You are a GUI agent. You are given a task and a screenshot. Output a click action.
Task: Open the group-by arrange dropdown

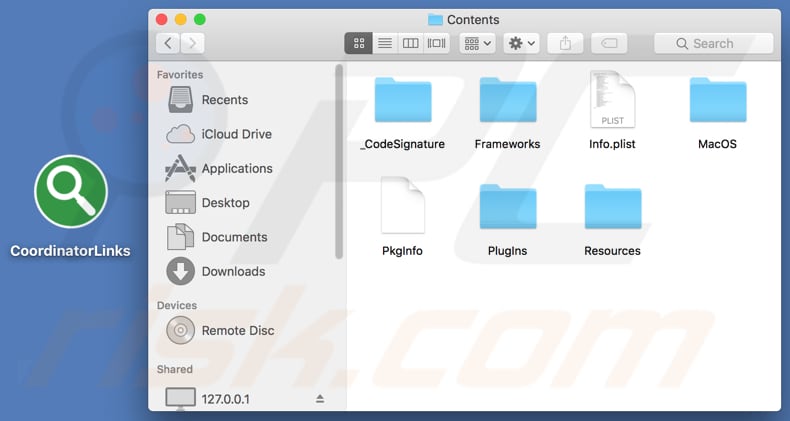[478, 43]
